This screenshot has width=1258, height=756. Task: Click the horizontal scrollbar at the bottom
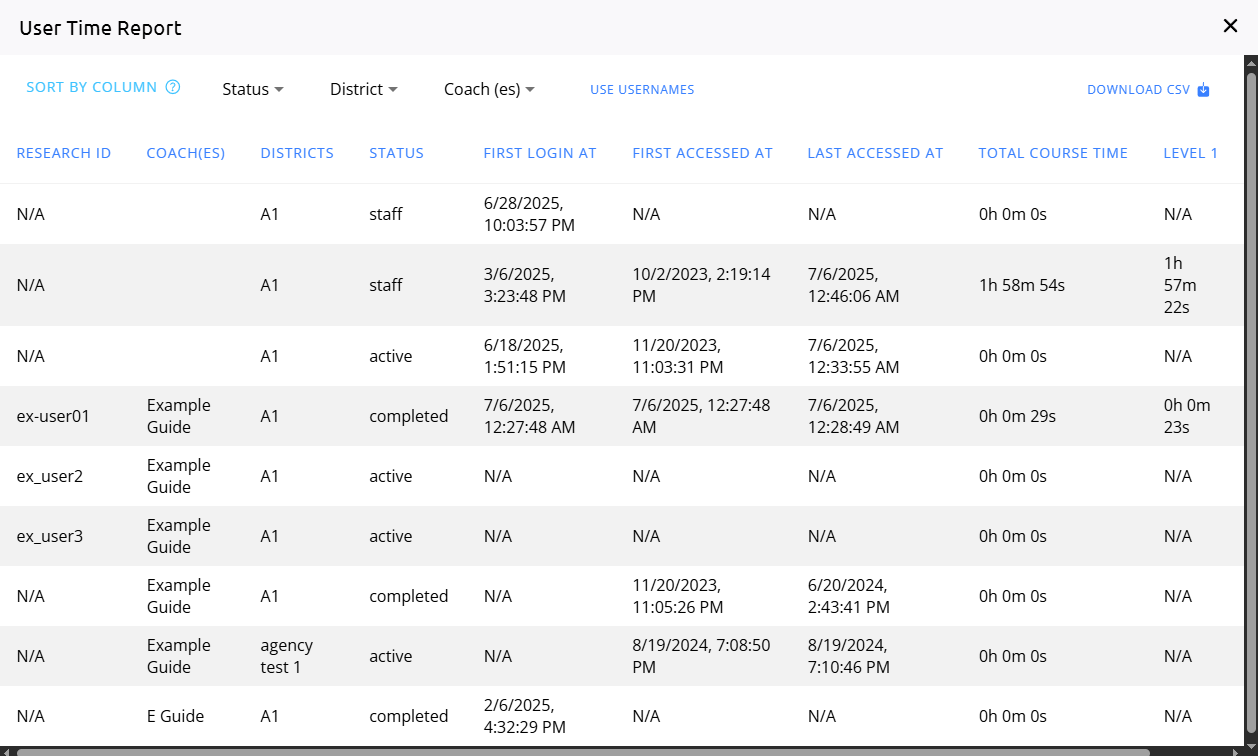(580, 751)
